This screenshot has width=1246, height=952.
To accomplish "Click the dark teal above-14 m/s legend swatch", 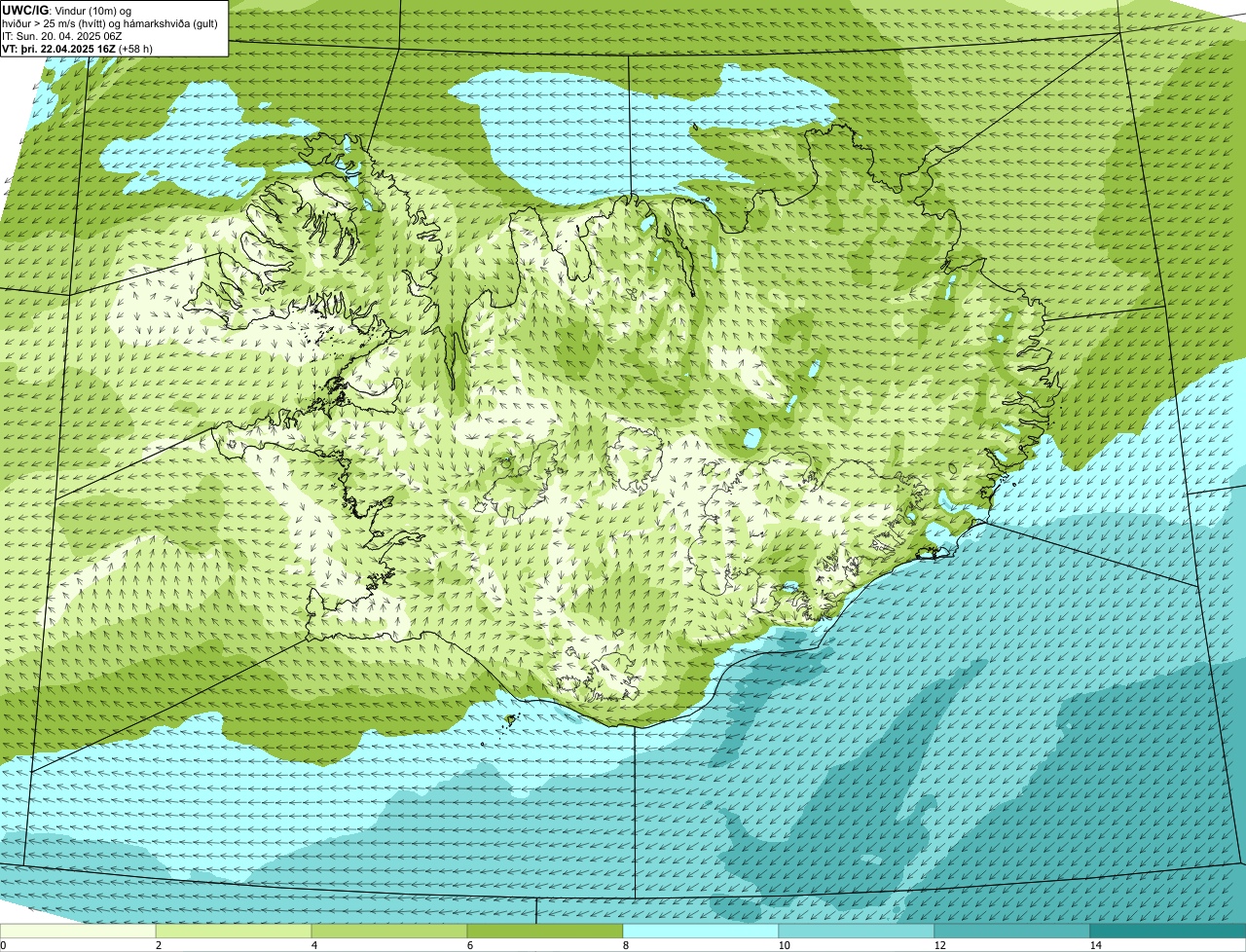I will point(1168,931).
